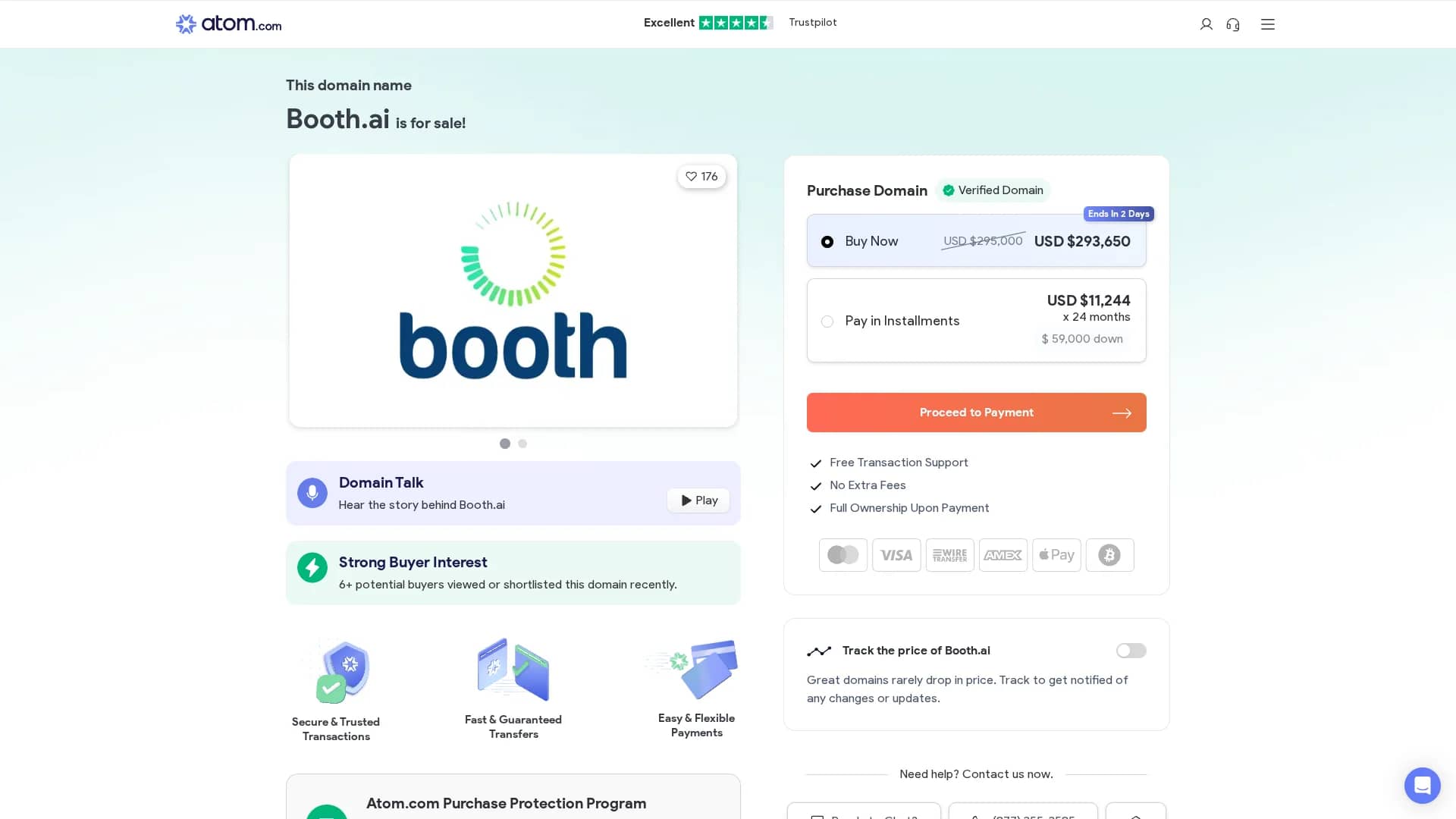This screenshot has width=1456, height=819.
Task: Select the Buy Now radio option
Action: coord(827,242)
